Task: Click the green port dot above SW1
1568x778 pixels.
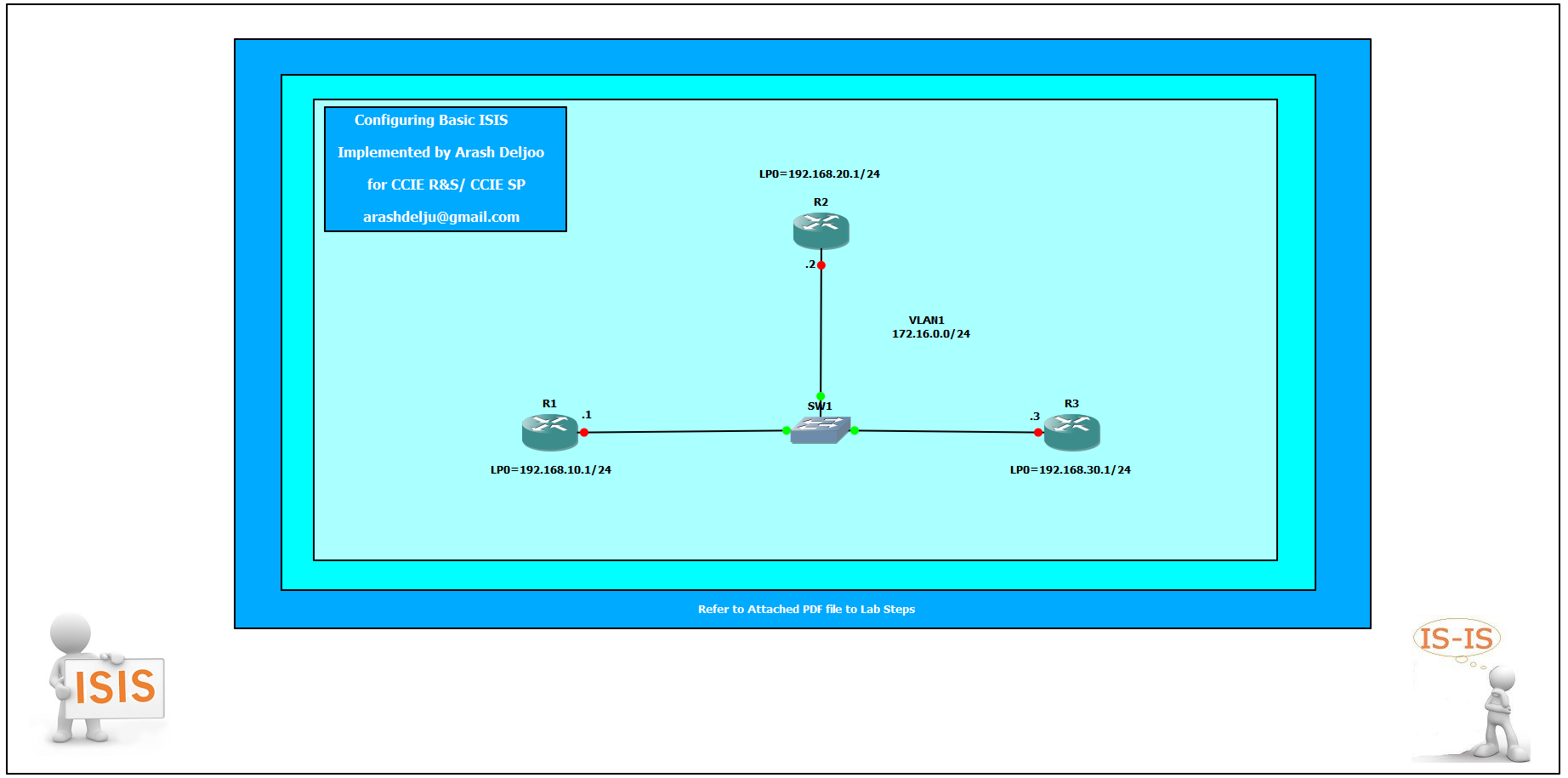Action: click(821, 396)
